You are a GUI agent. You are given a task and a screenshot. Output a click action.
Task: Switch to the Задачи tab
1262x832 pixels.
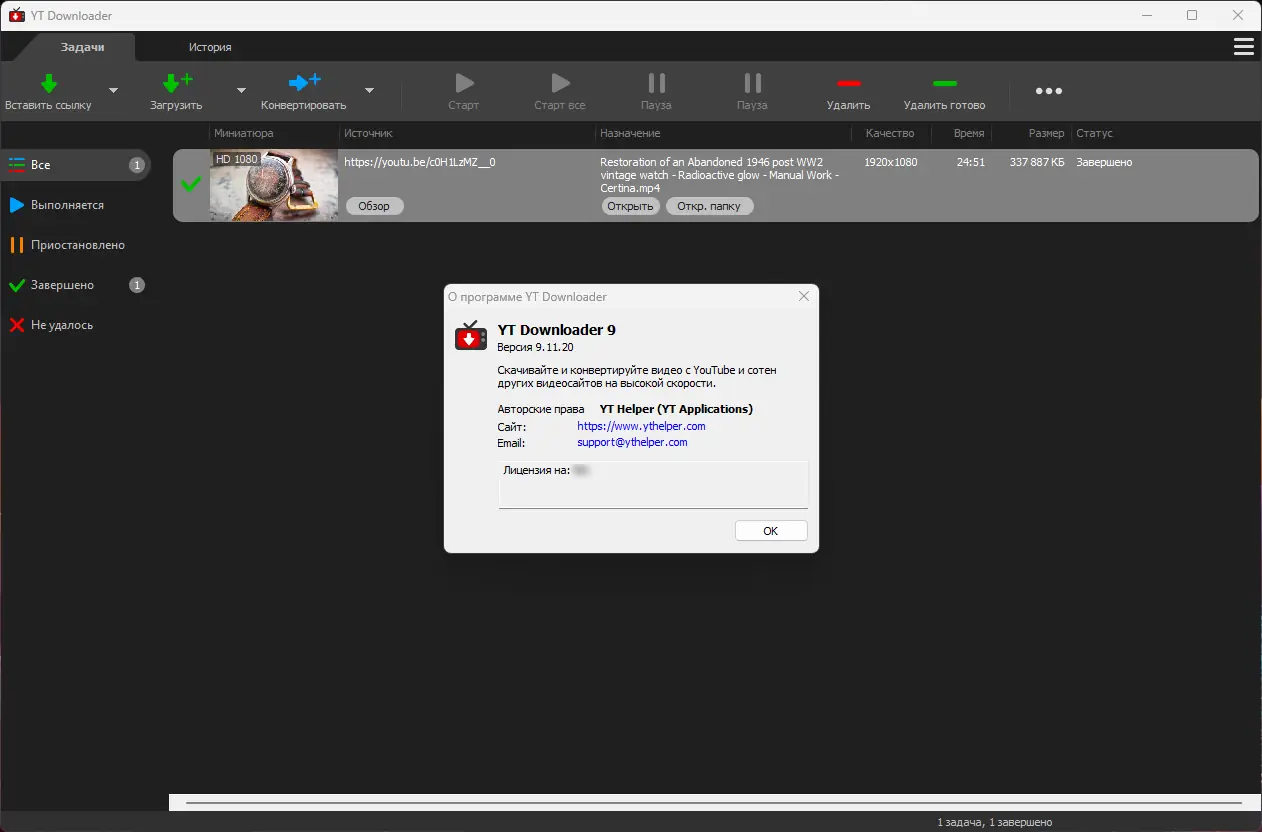pos(83,47)
